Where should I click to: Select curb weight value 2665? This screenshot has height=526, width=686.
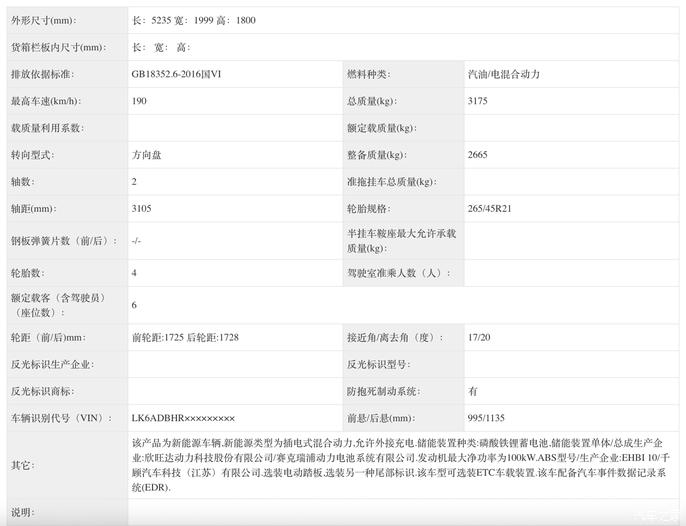click(x=477, y=155)
